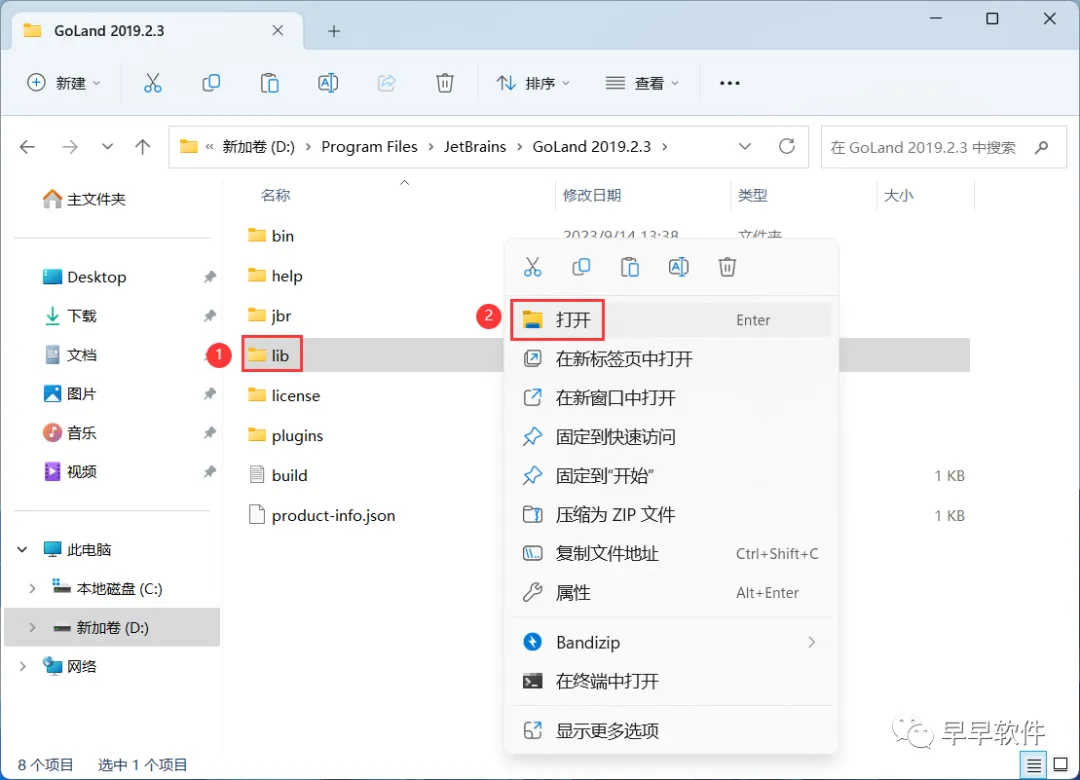Click the pin icon next to 音乐
This screenshot has height=780, width=1080.
(x=209, y=433)
